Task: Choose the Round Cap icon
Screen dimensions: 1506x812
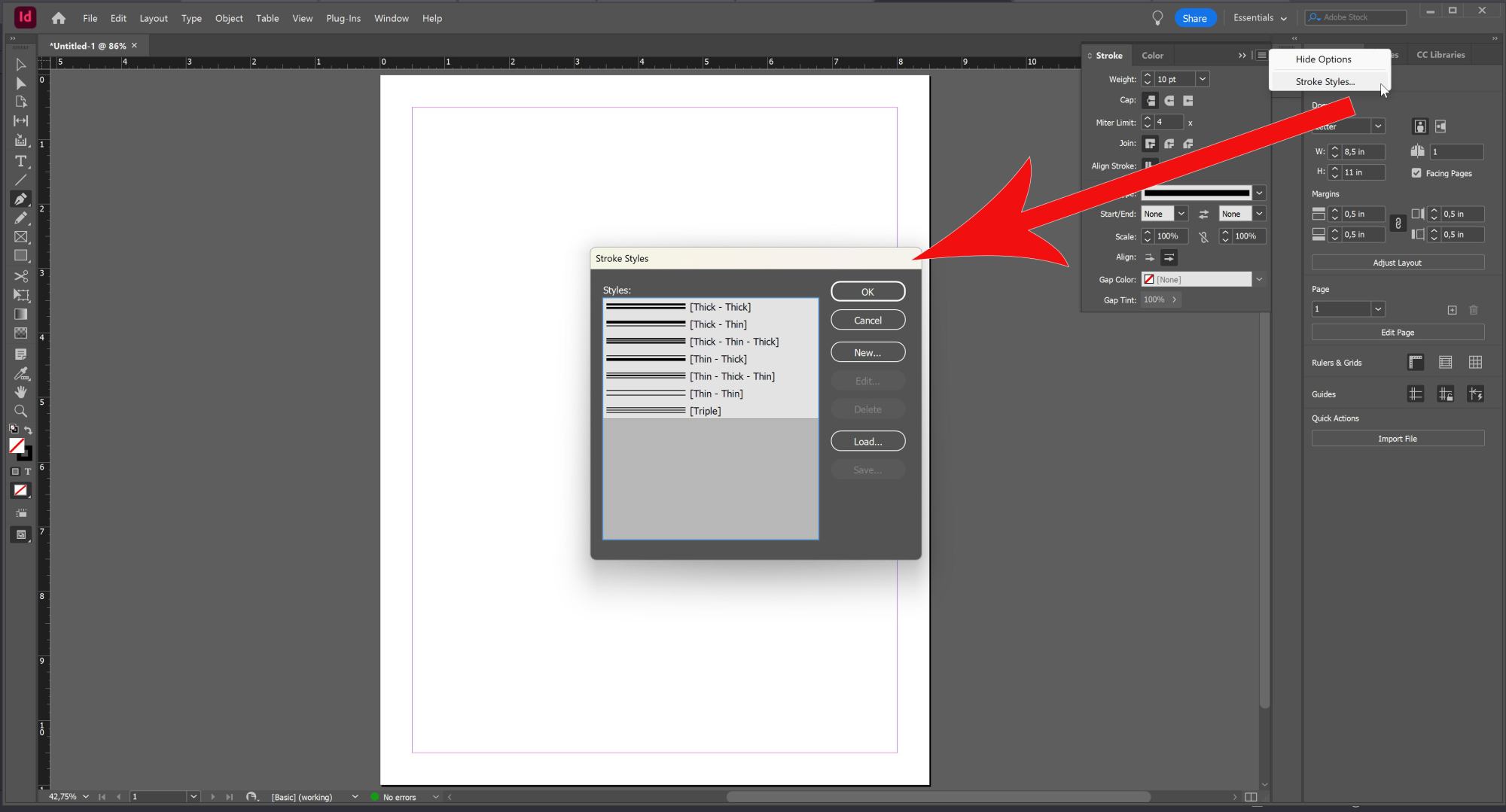Action: 1169,101
